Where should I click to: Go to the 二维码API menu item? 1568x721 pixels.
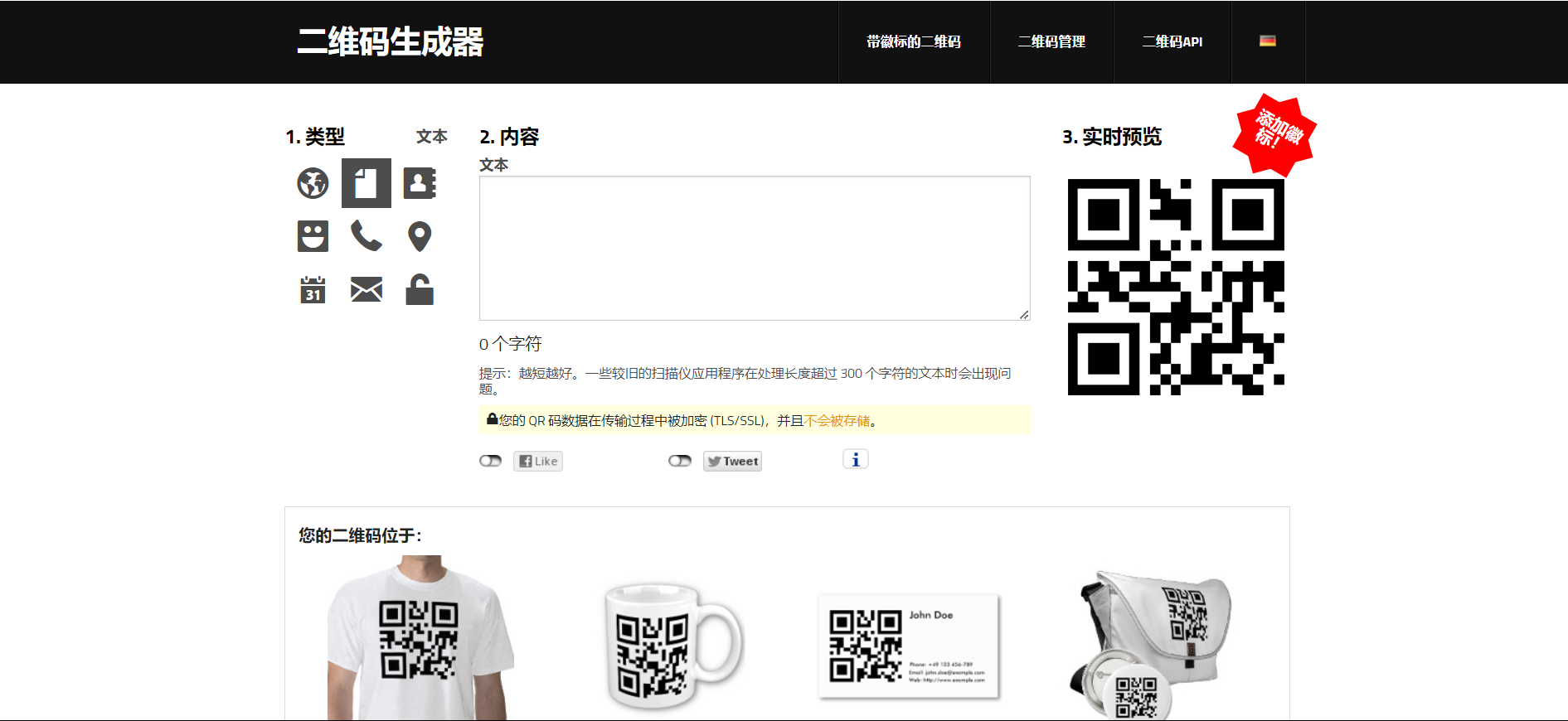point(1172,41)
